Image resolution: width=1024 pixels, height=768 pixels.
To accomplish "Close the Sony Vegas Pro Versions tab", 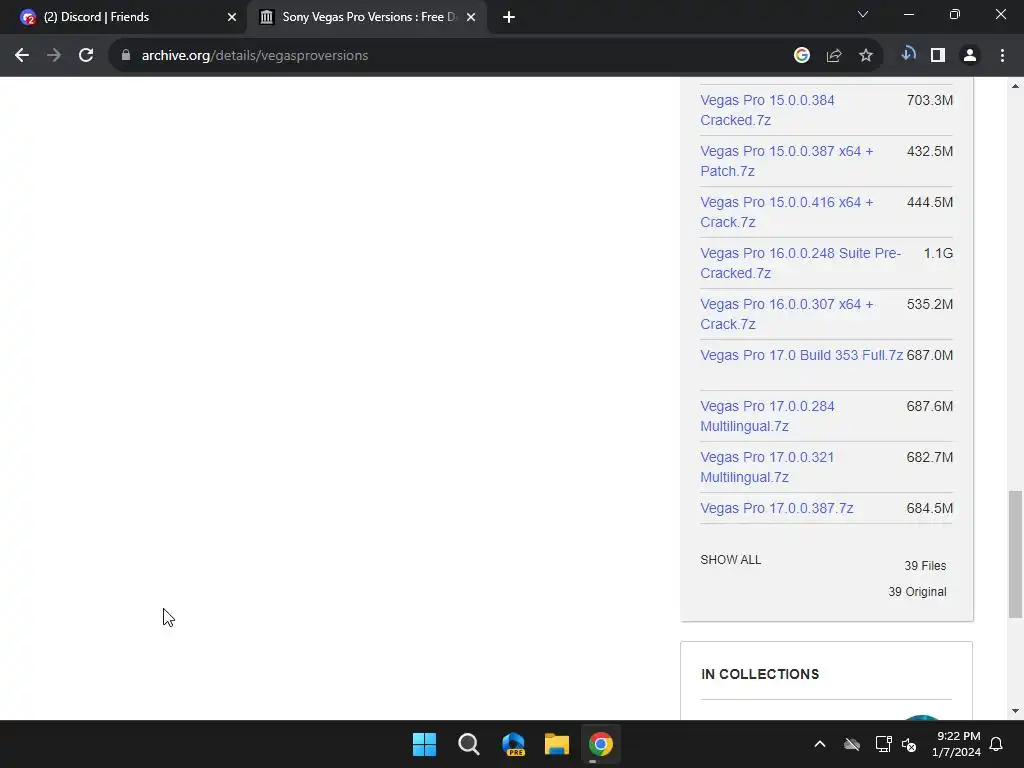I will point(471,17).
